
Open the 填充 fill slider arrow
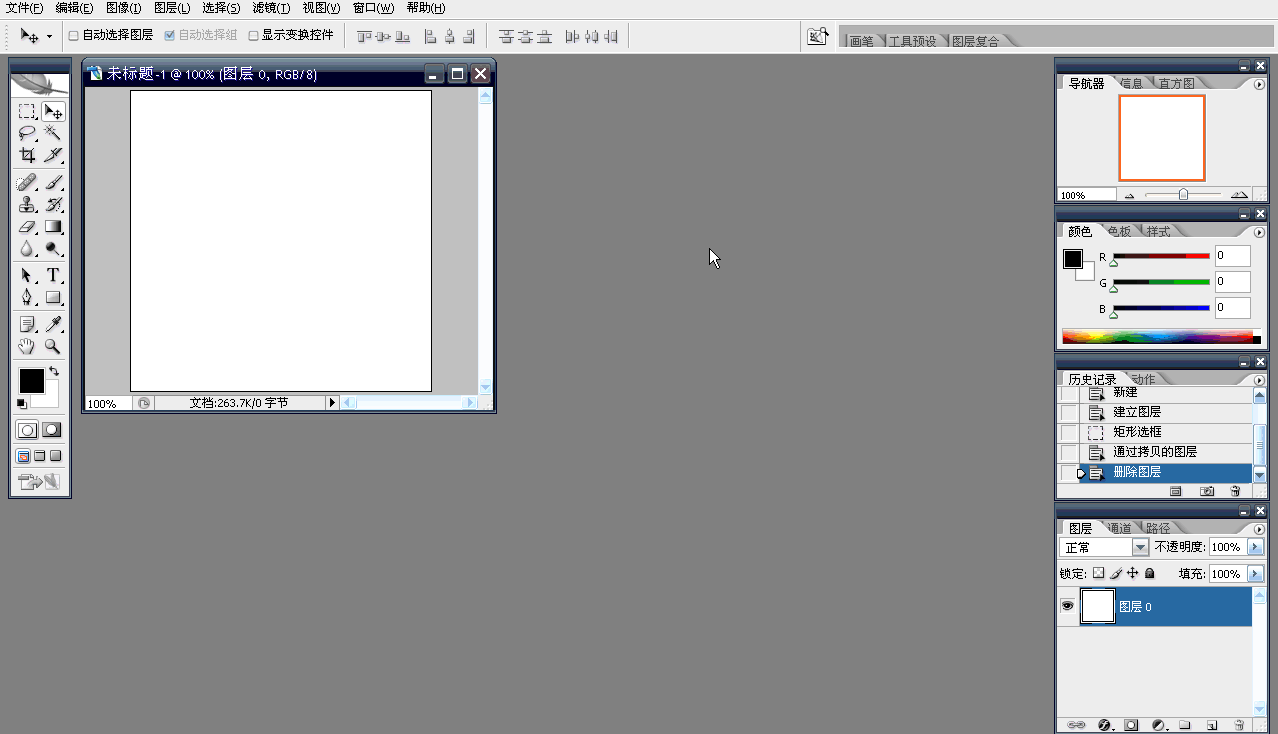1256,574
